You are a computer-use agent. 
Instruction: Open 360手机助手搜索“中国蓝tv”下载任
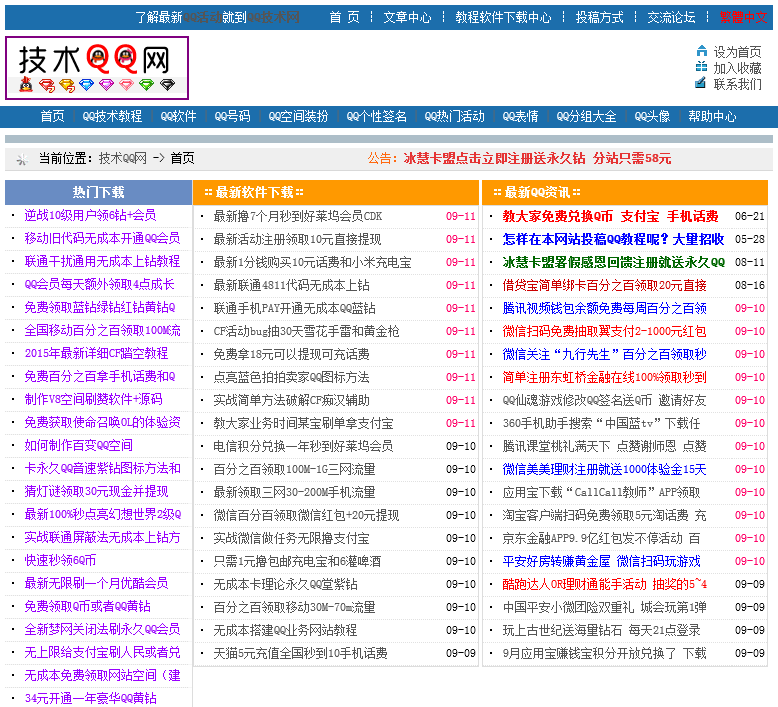(601, 423)
